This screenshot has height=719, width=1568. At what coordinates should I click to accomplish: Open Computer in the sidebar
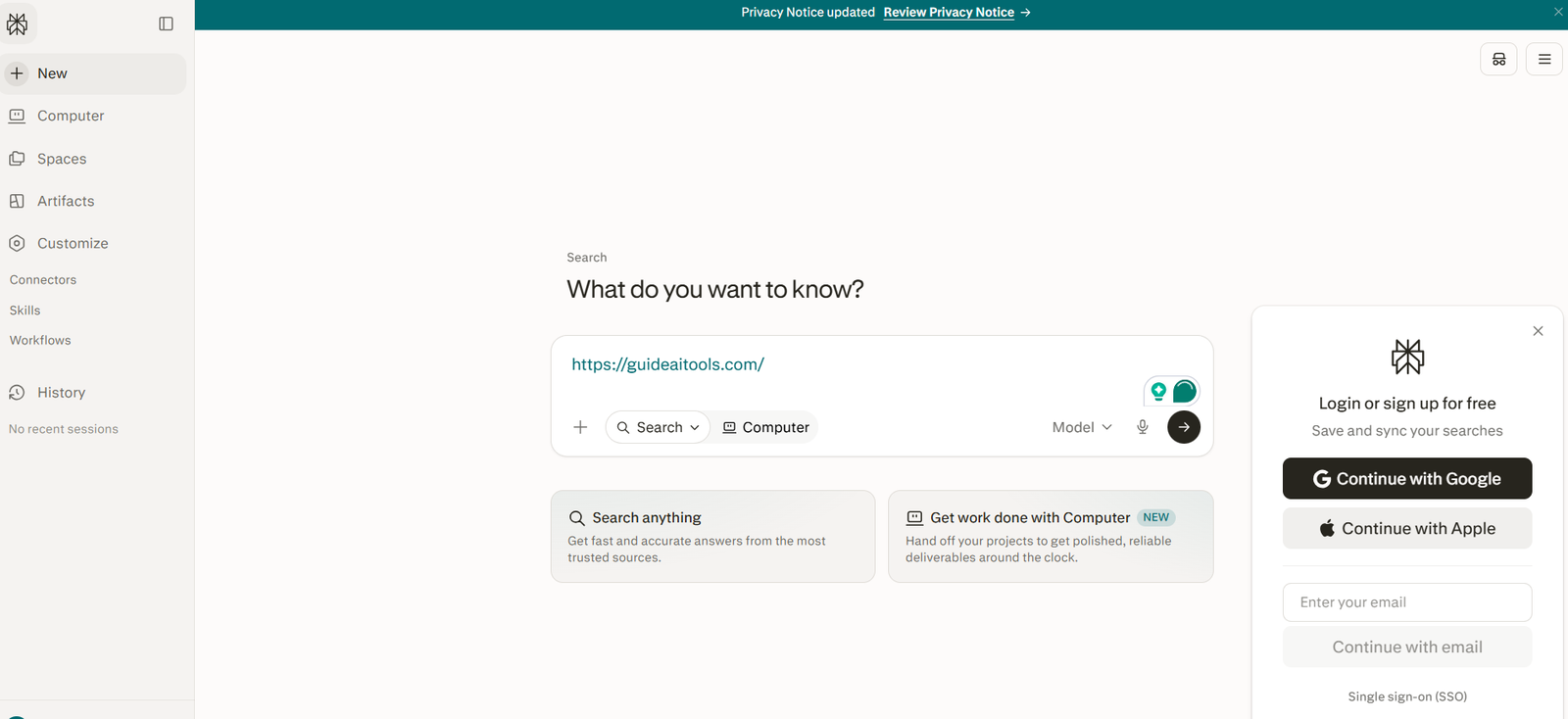(x=93, y=116)
